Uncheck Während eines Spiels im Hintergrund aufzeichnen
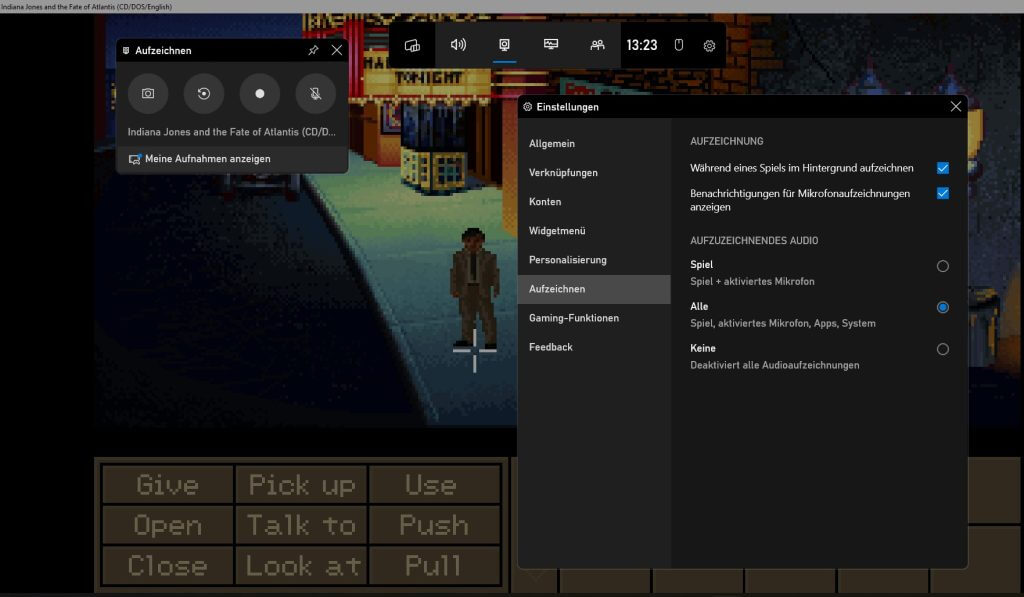The width and height of the screenshot is (1024, 597). [x=942, y=169]
